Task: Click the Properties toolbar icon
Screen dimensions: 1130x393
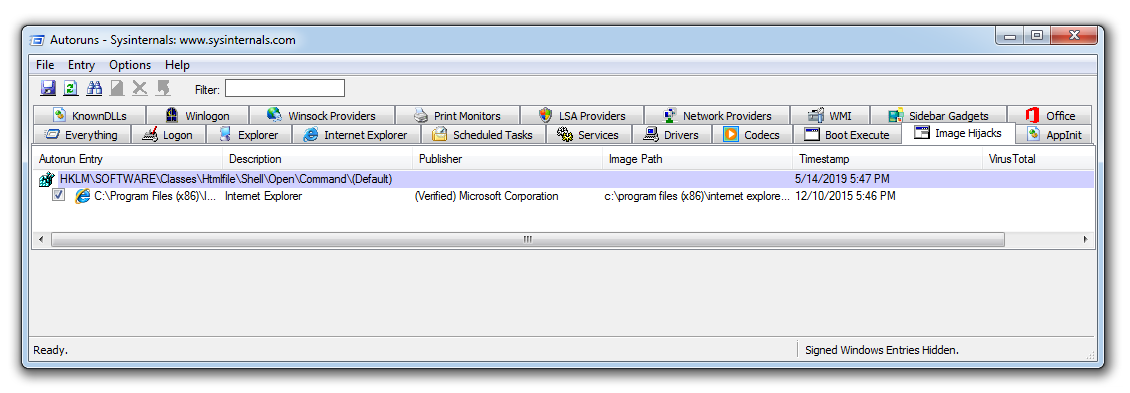Action: 117,88
